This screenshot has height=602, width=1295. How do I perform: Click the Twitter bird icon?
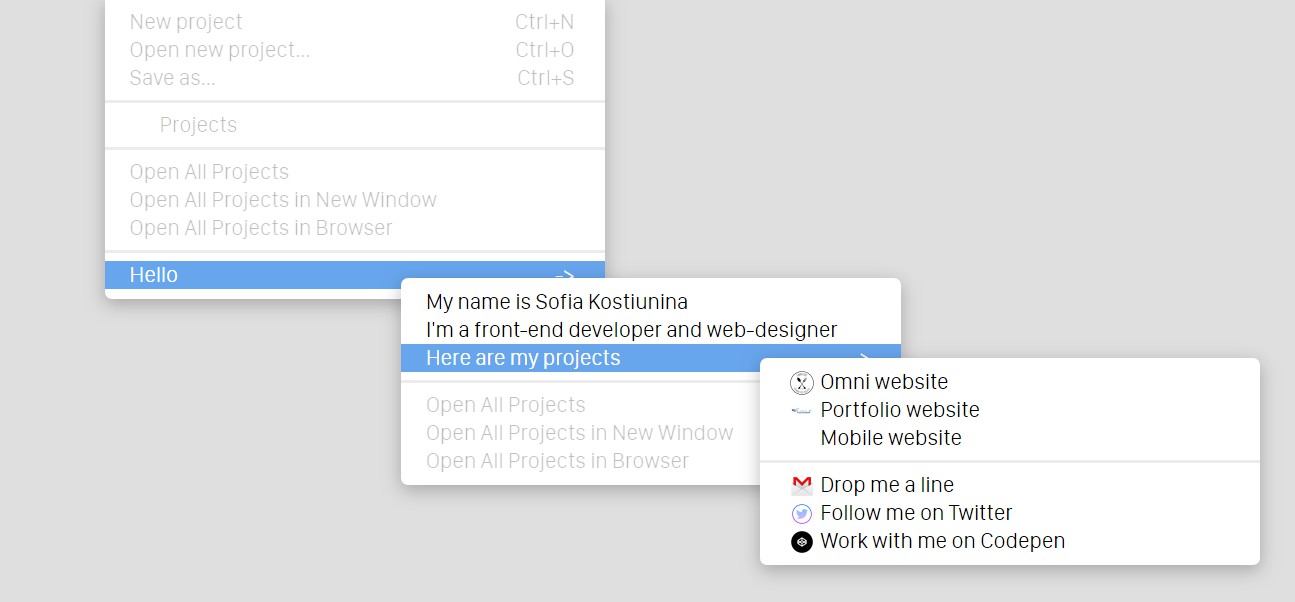[801, 514]
